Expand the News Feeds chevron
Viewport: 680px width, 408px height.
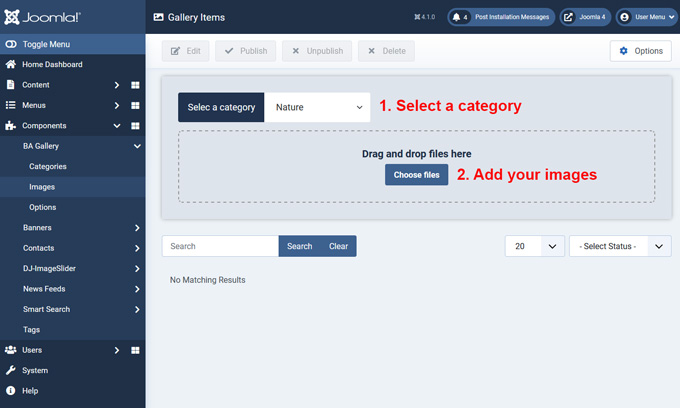pos(137,289)
